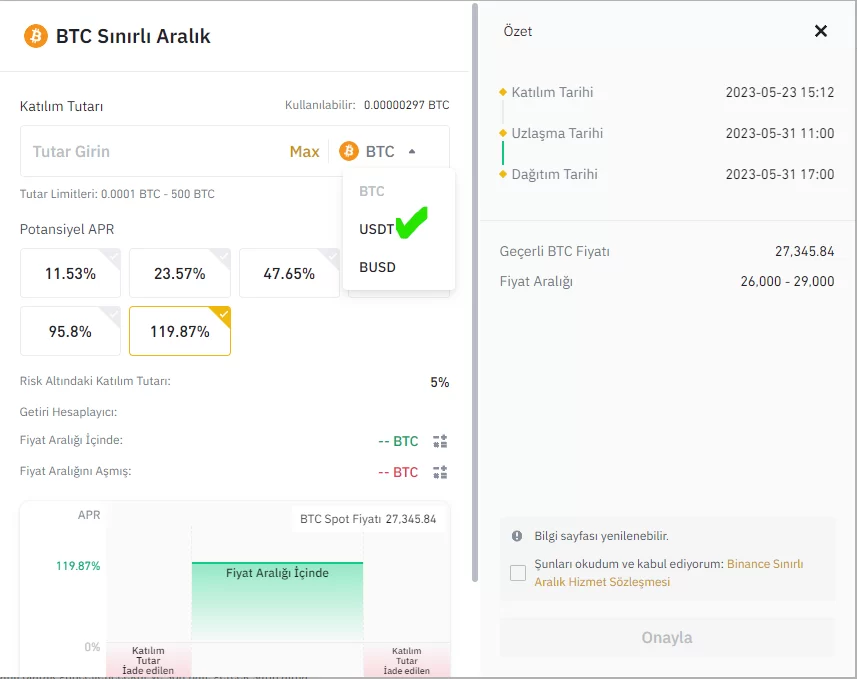Close the Özet summary panel
857x679 pixels.
tap(821, 31)
